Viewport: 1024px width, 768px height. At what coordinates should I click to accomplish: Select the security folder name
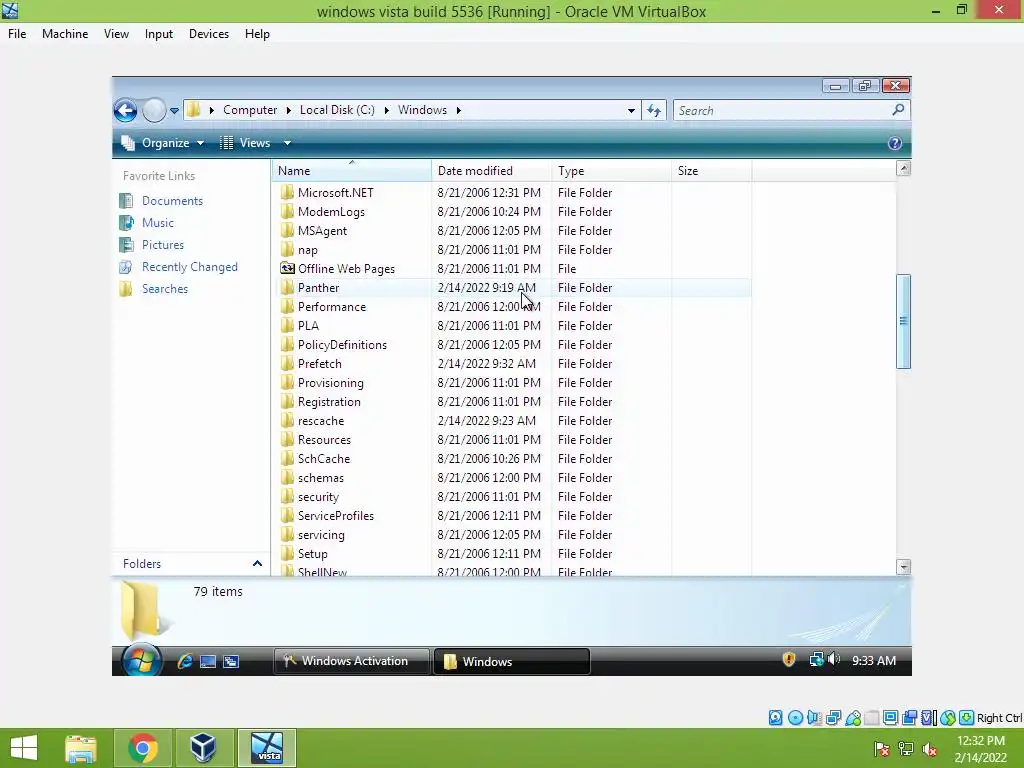(318, 496)
